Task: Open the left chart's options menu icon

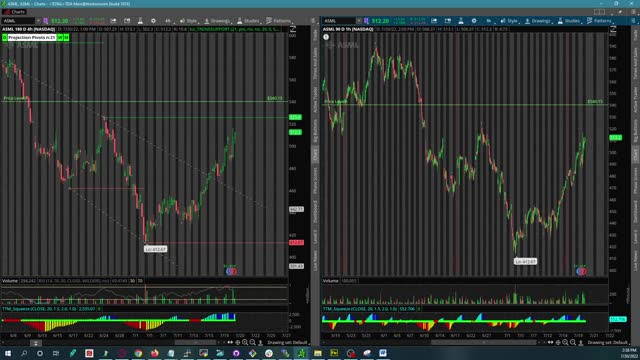Action: coord(313,21)
